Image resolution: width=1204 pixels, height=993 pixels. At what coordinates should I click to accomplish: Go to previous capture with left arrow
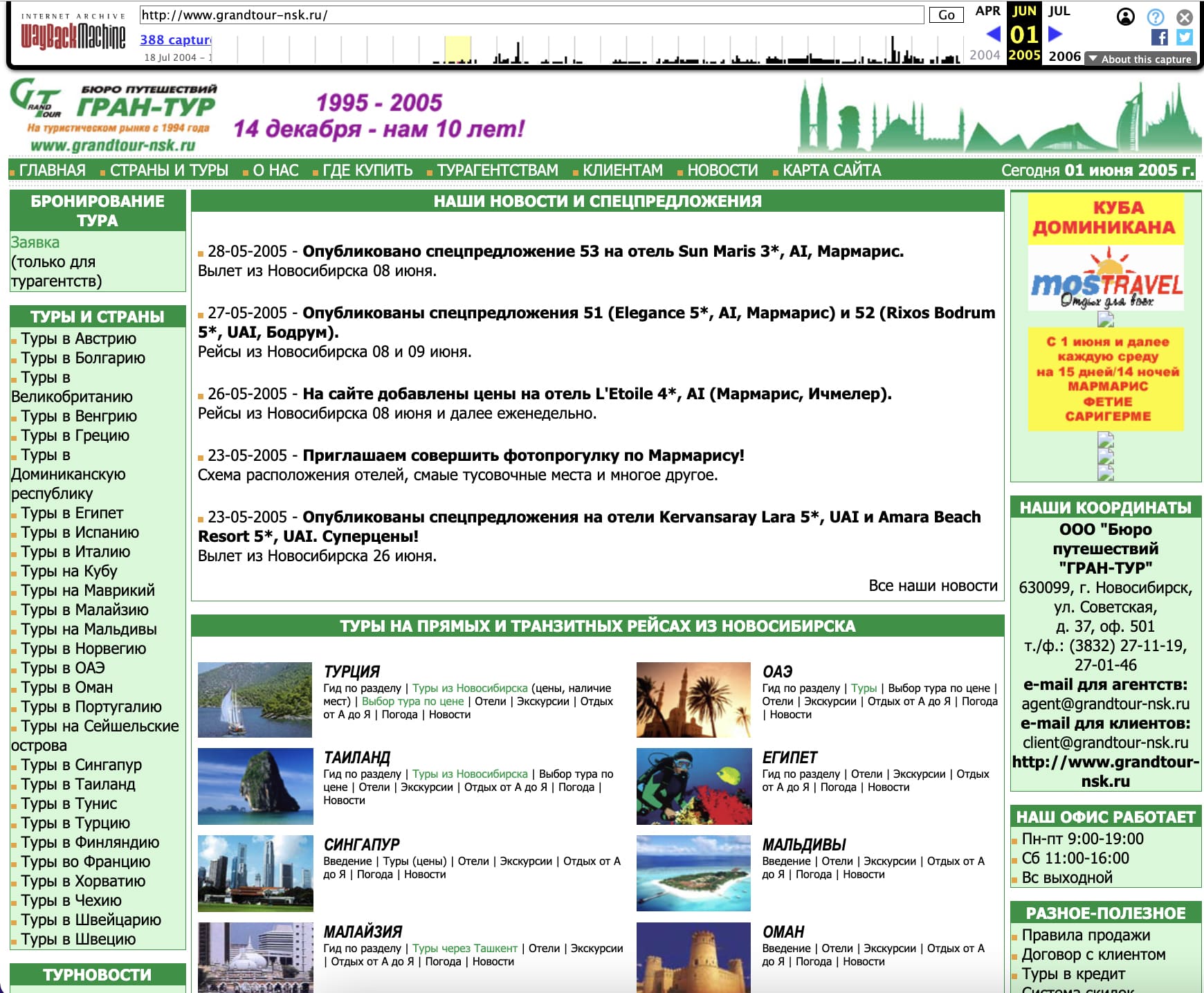993,34
